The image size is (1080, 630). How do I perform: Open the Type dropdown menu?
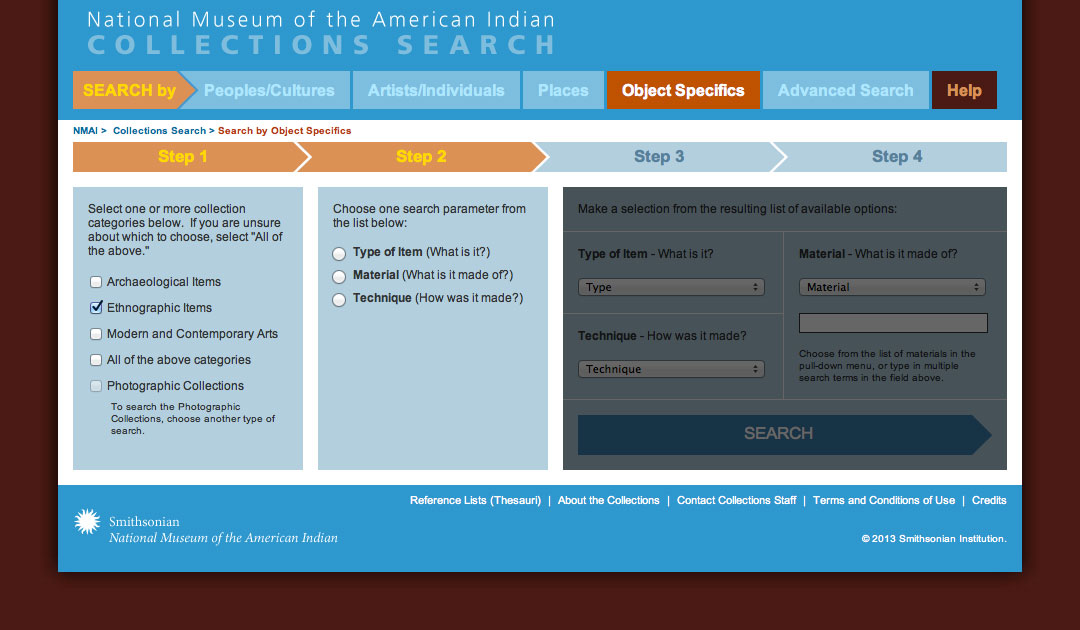671,287
